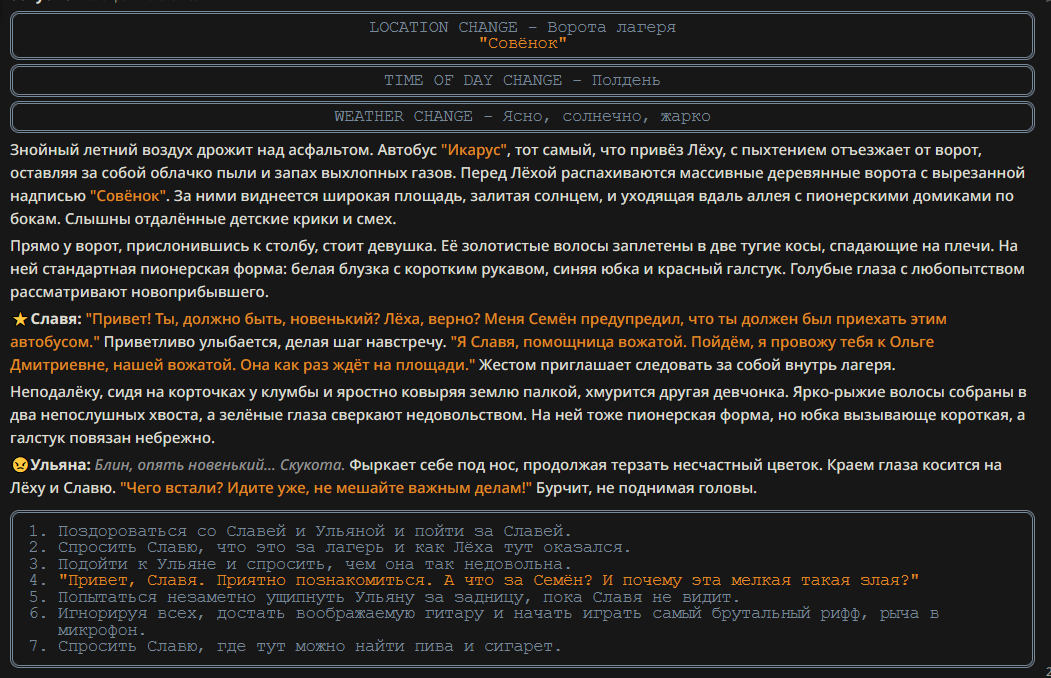Screen dimensions: 1051x678
Task: Click Ульяна's thought "Блин, опять новенький... Скукота."
Action: point(220,465)
